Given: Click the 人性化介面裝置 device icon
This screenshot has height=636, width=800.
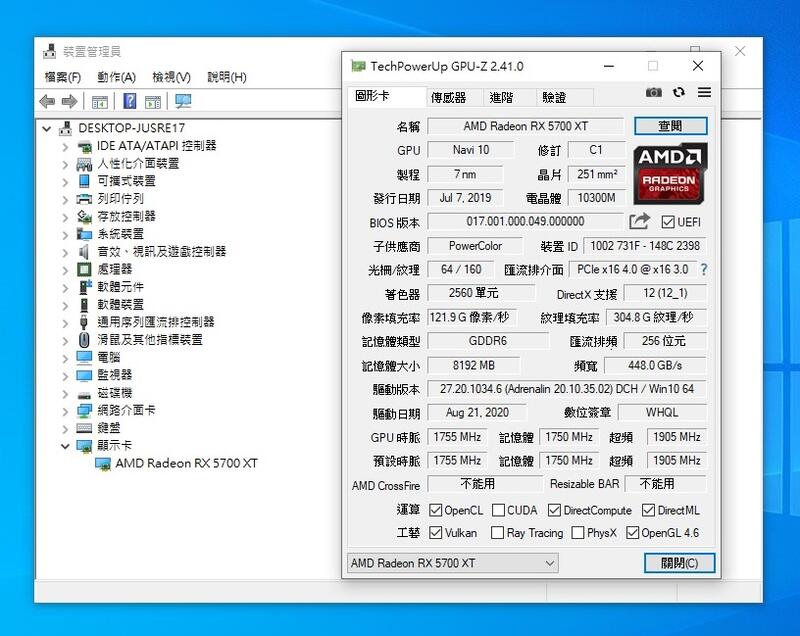Looking at the screenshot, I should pyautogui.click(x=84, y=164).
